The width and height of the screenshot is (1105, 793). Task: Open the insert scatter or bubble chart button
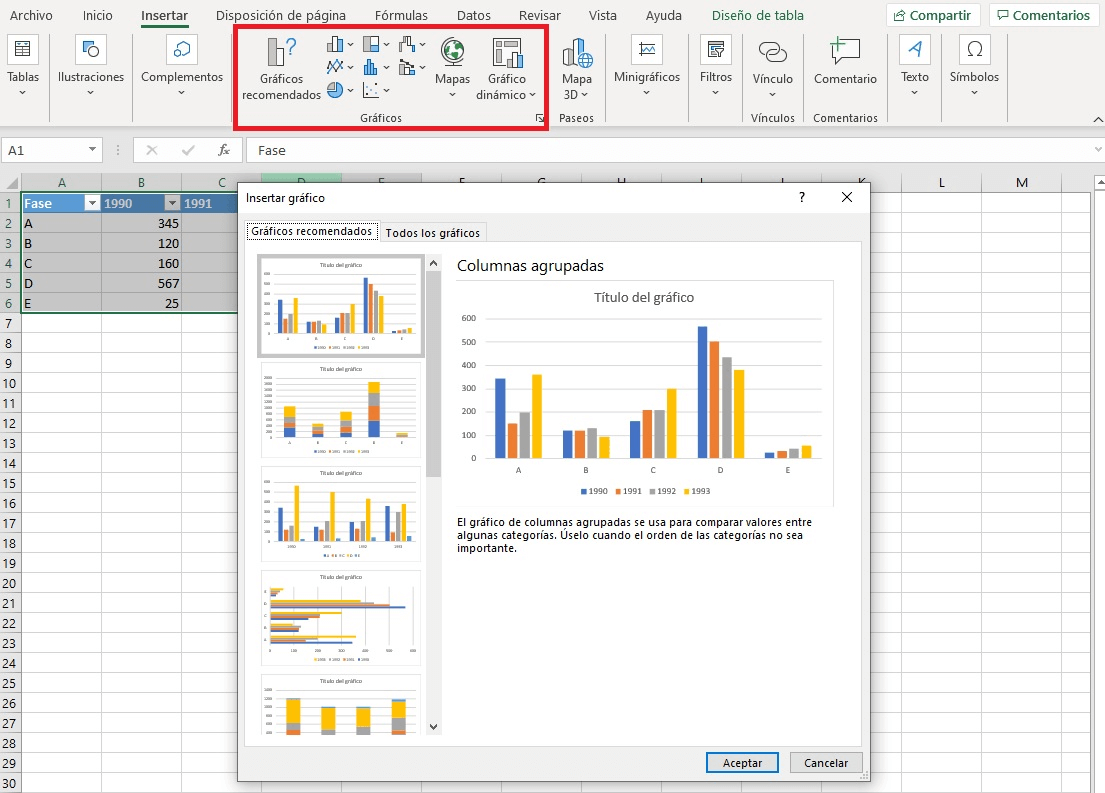[376, 90]
